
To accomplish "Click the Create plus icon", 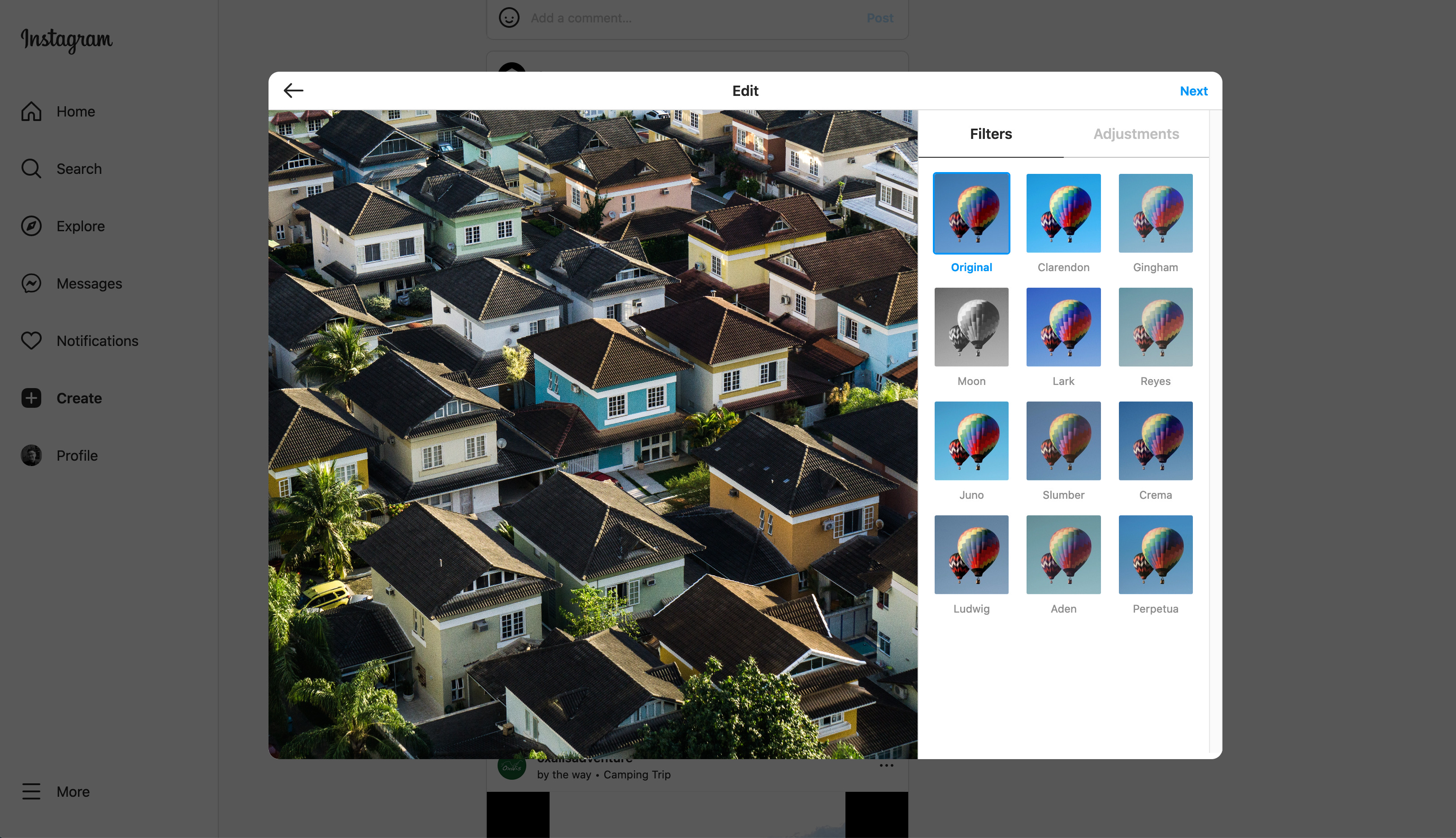I will 31,397.
